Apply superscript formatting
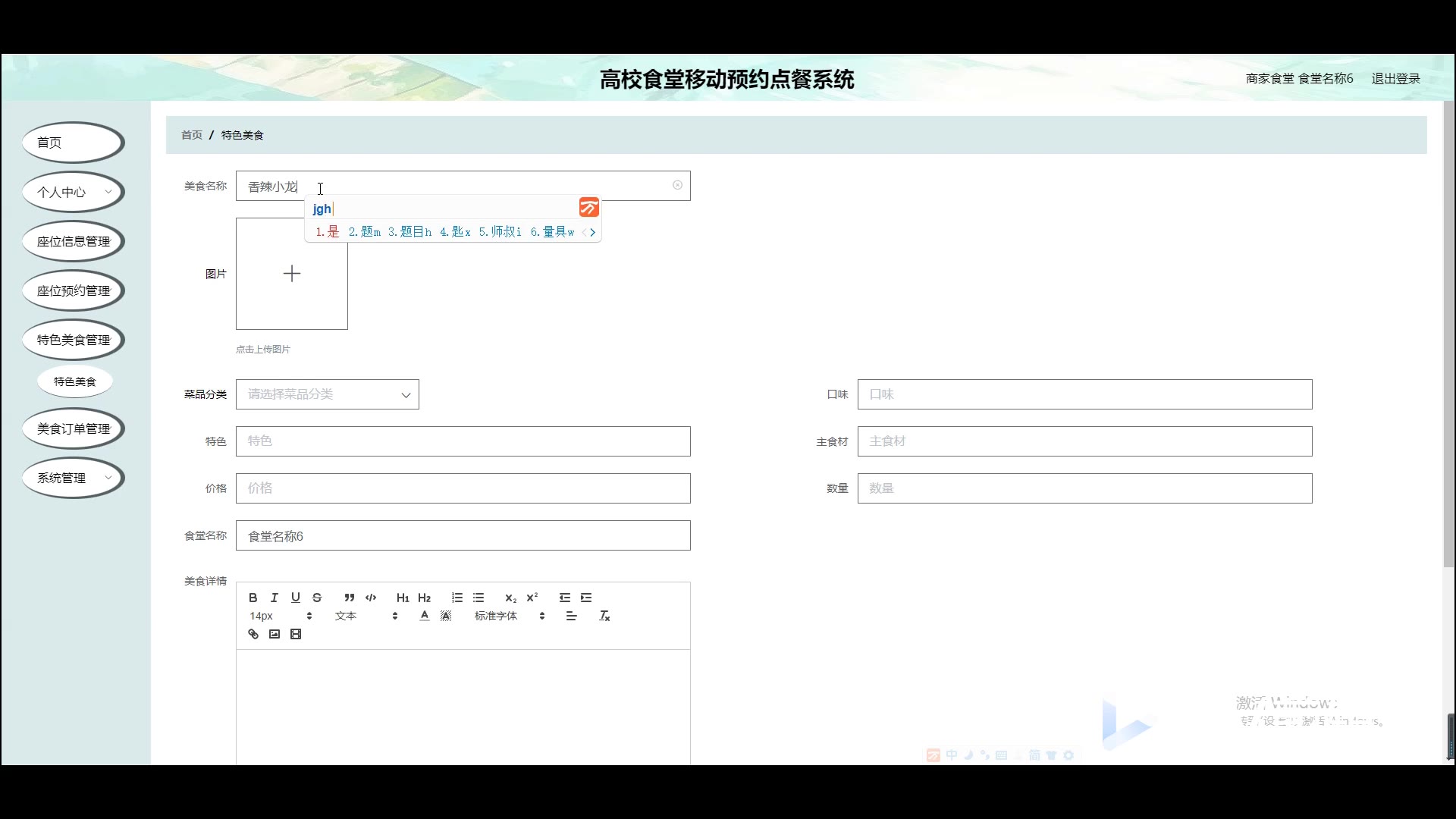Image resolution: width=1456 pixels, height=819 pixels. tap(532, 598)
